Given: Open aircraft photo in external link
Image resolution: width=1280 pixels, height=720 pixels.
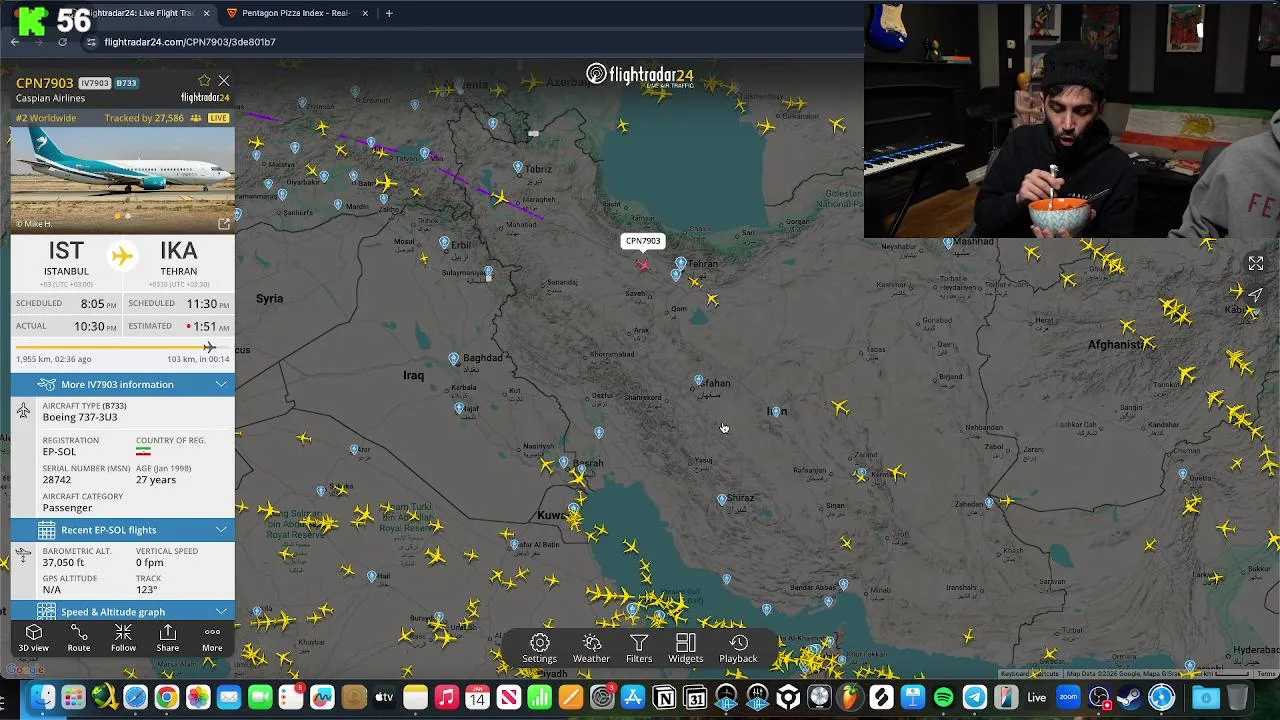Looking at the screenshot, I should click(224, 224).
